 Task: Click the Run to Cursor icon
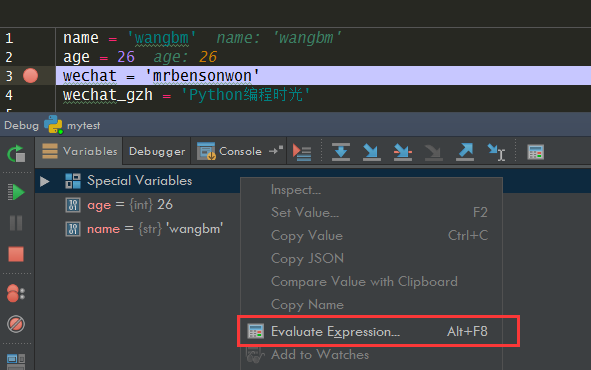click(496, 152)
